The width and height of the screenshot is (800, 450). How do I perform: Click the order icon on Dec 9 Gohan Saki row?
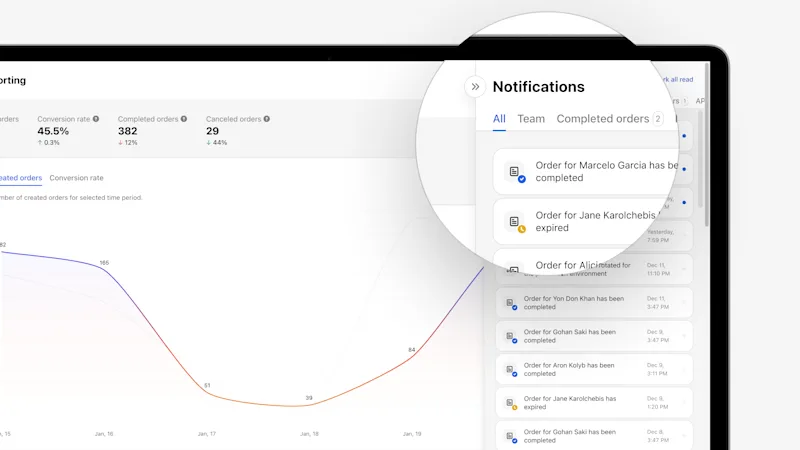coord(511,337)
